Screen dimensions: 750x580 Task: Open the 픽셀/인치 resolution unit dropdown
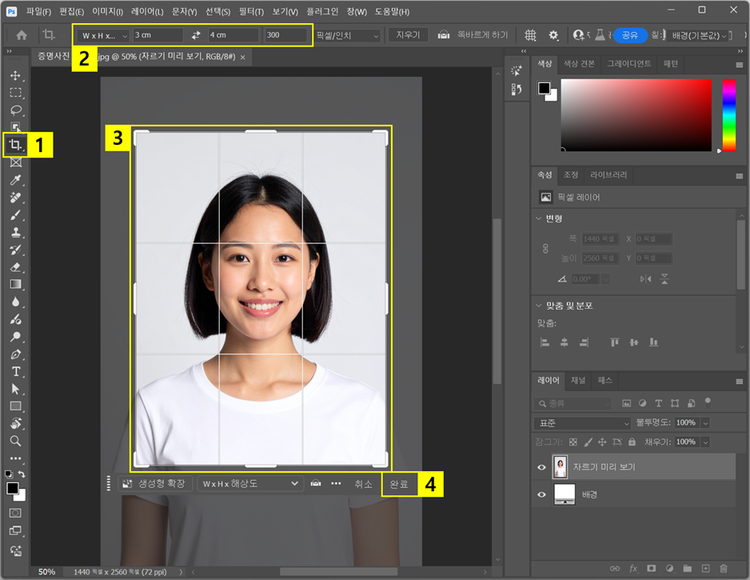click(347, 35)
